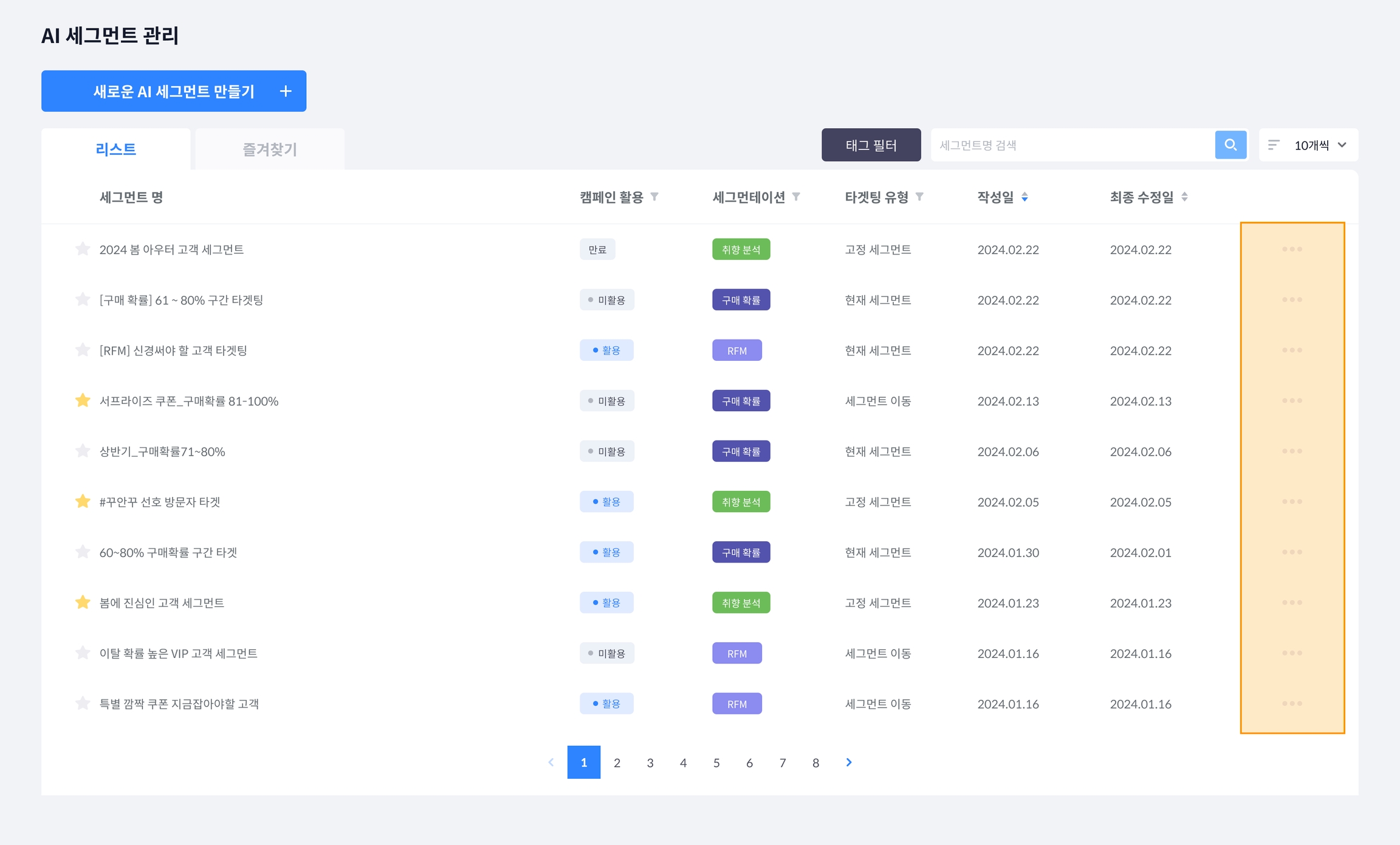Click 새로운 AI 세그먼트 만들기 button
The image size is (1400, 845).
click(174, 91)
